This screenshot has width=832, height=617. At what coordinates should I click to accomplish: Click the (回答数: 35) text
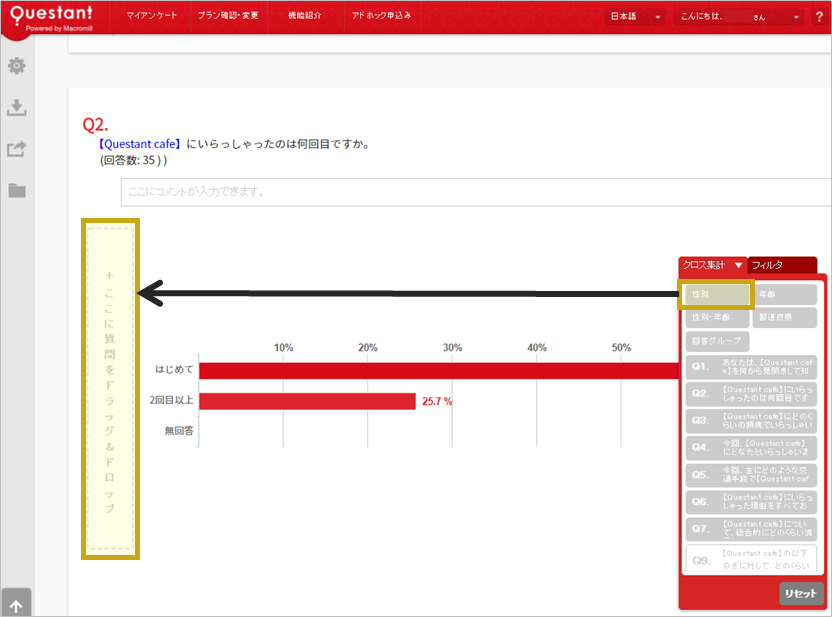(133, 160)
